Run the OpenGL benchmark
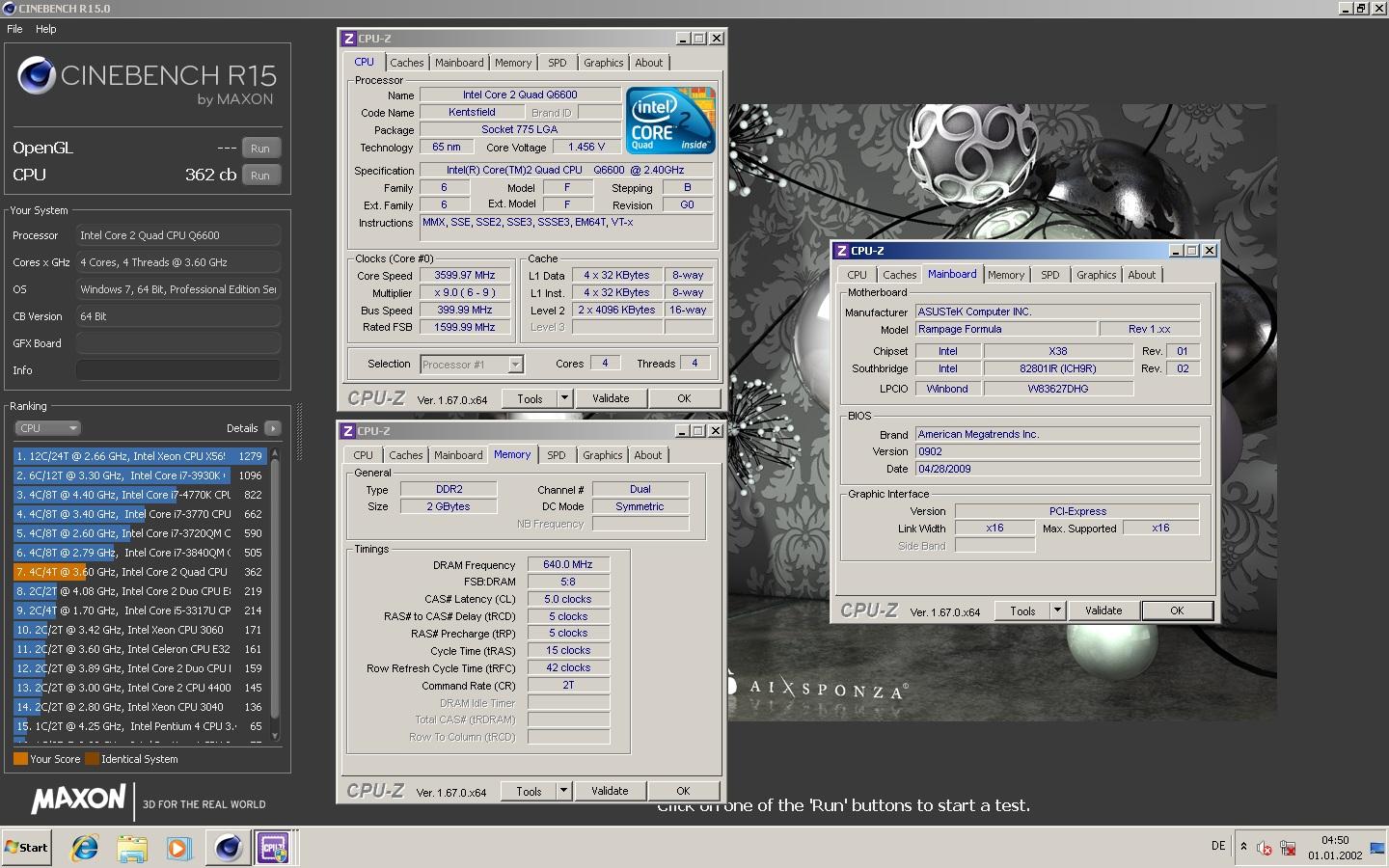This screenshot has width=1389, height=868. [x=260, y=149]
